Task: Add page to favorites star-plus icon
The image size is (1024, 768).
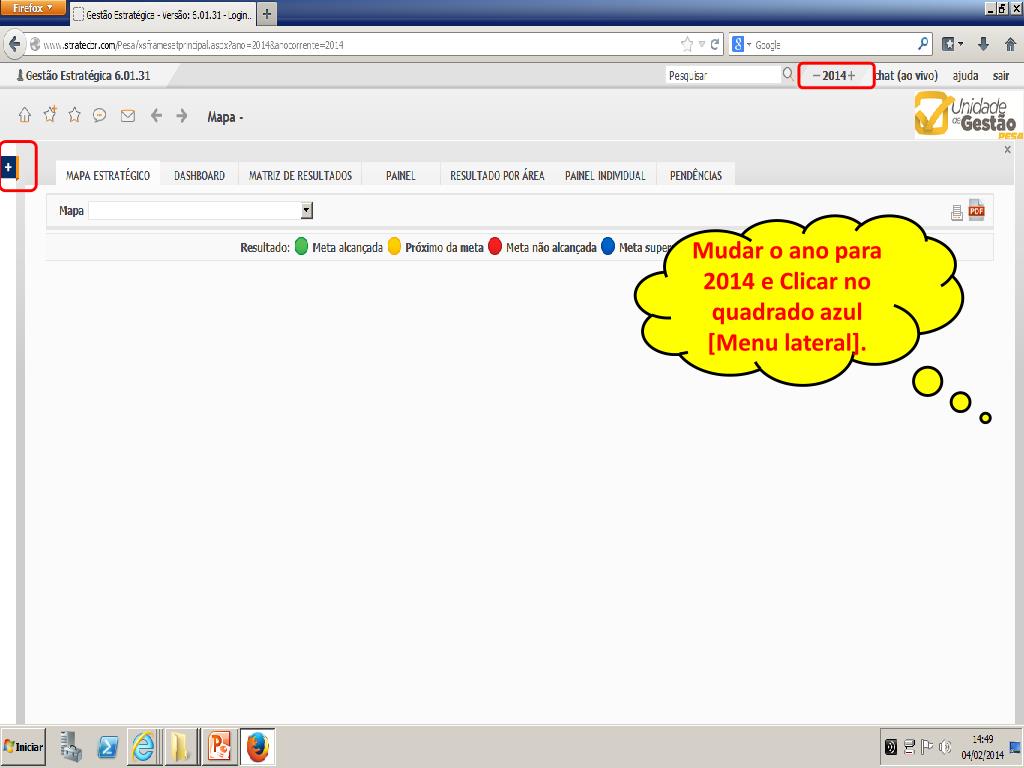Action: [50, 114]
